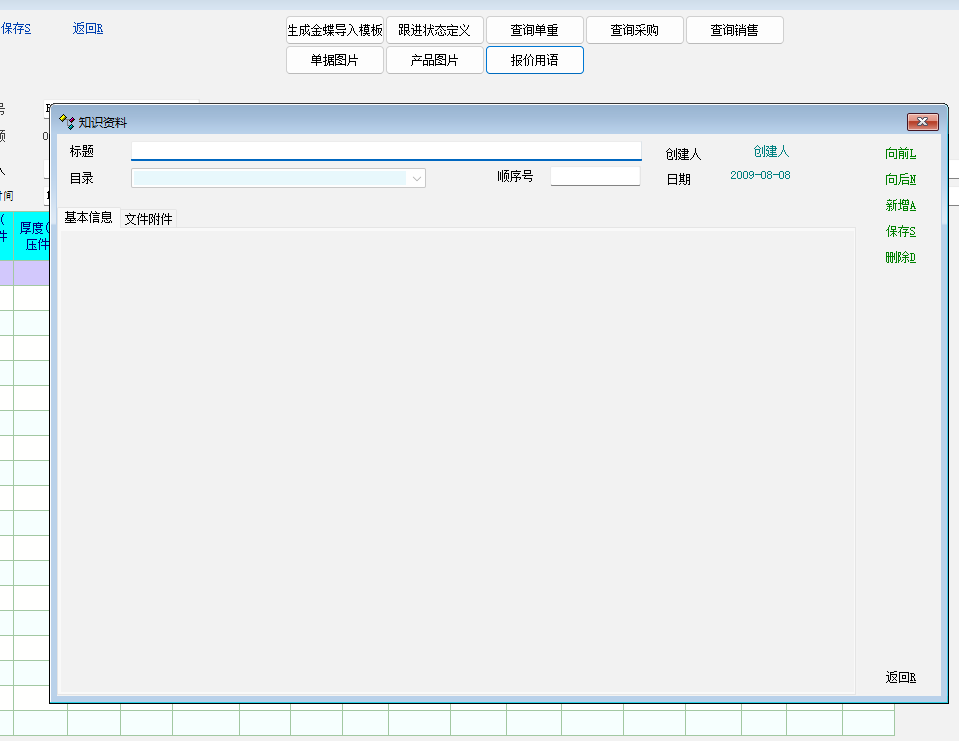Click the 报价用语 button
This screenshot has height=741, width=959.
point(534,60)
